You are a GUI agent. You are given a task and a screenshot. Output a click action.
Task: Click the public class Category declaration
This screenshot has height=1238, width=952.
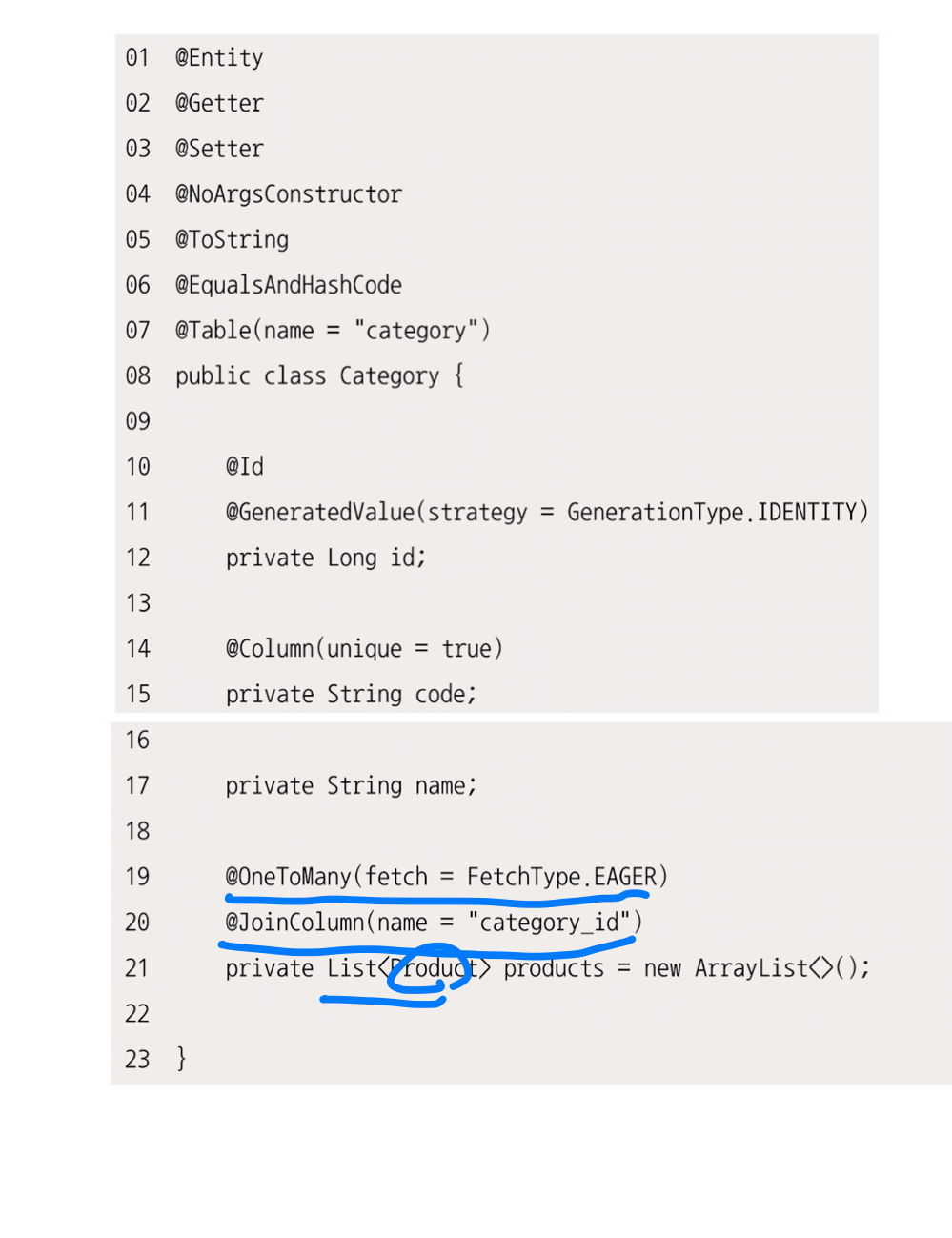[x=319, y=375]
